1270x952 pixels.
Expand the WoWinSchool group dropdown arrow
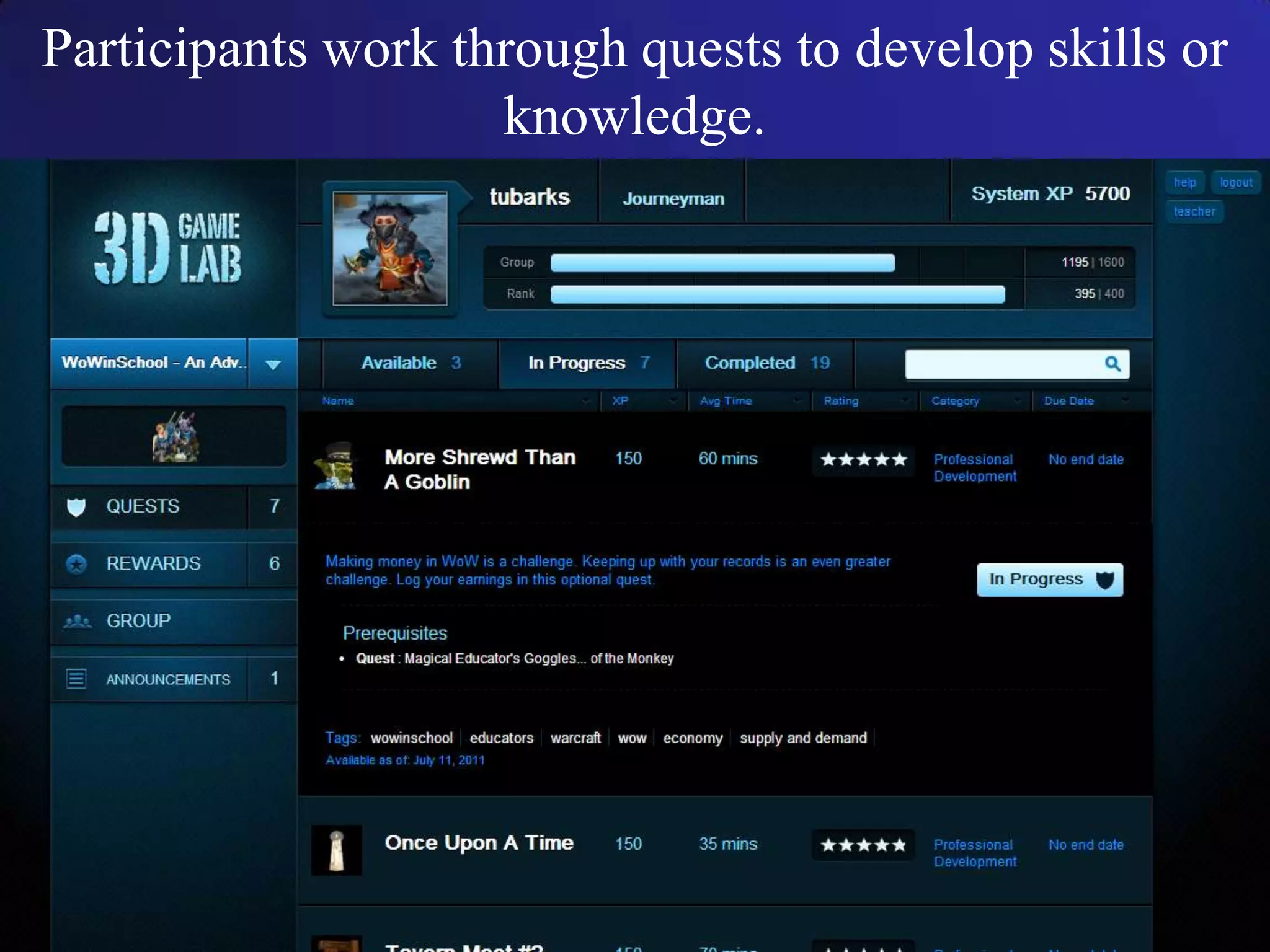point(273,364)
